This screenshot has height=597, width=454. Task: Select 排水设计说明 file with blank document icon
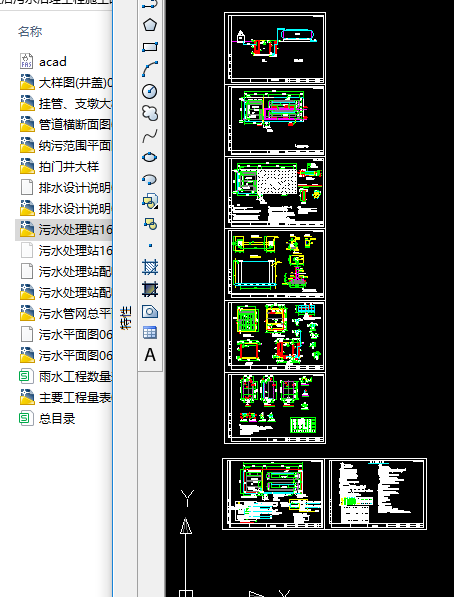(66, 187)
